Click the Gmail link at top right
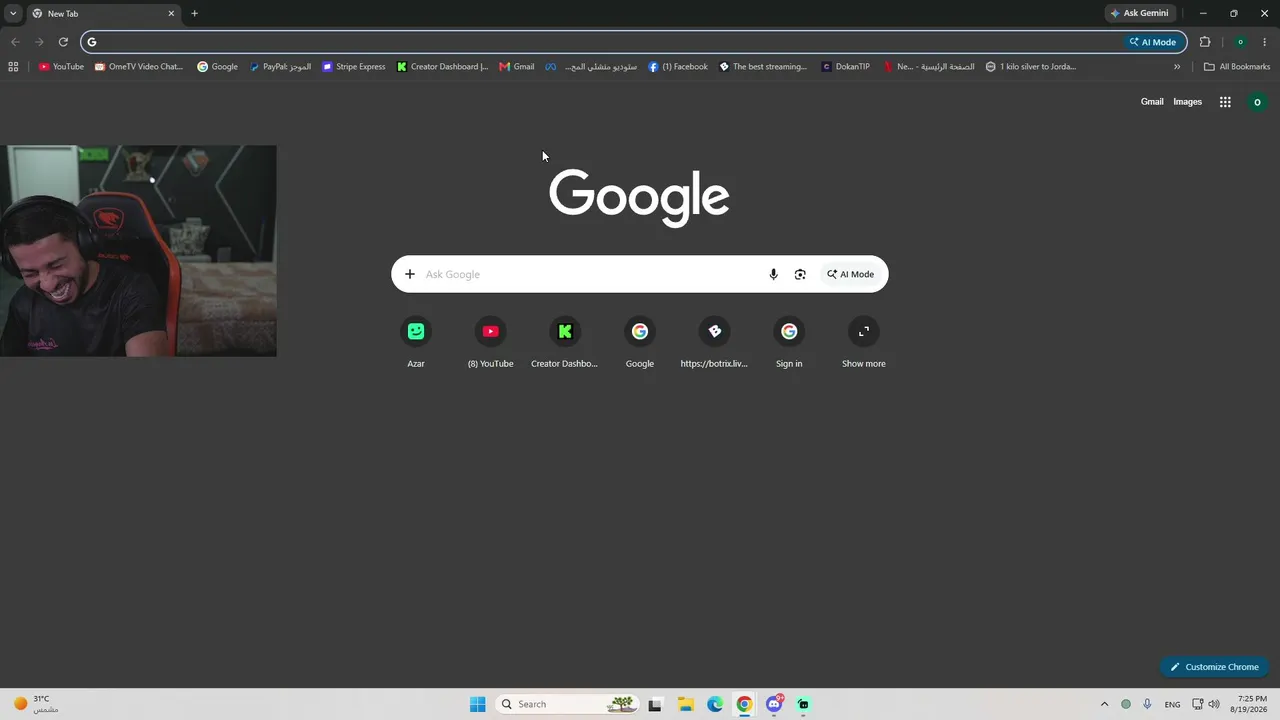Screen dimensions: 1280x720 (x=1152, y=102)
